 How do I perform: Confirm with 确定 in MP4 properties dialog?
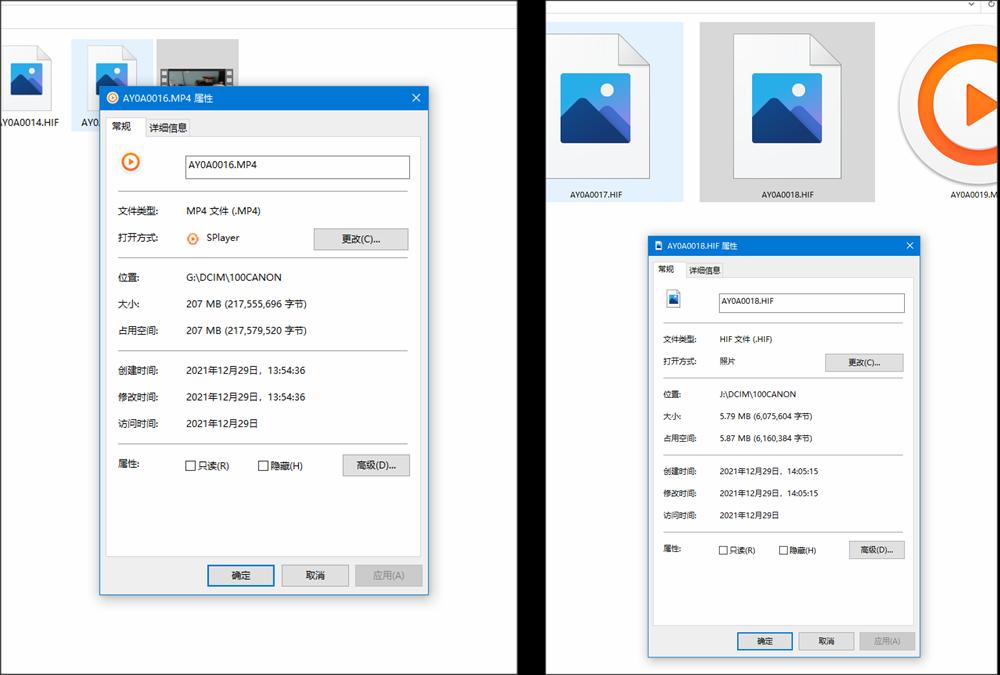pyautogui.click(x=241, y=575)
